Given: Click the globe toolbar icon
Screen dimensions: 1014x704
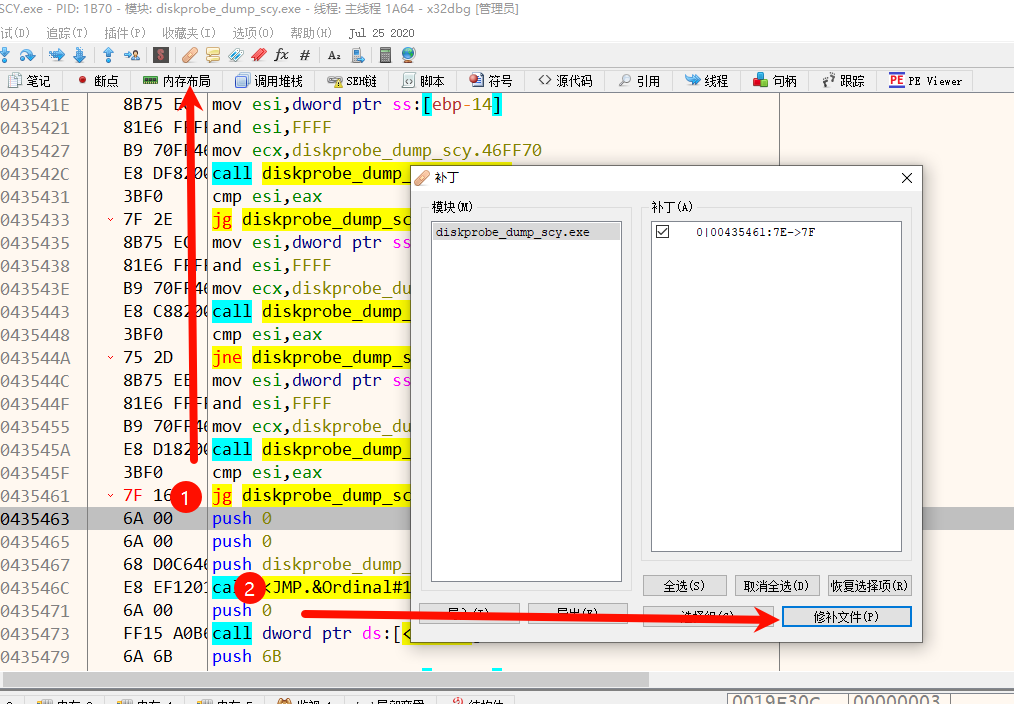Looking at the screenshot, I should pos(408,56).
